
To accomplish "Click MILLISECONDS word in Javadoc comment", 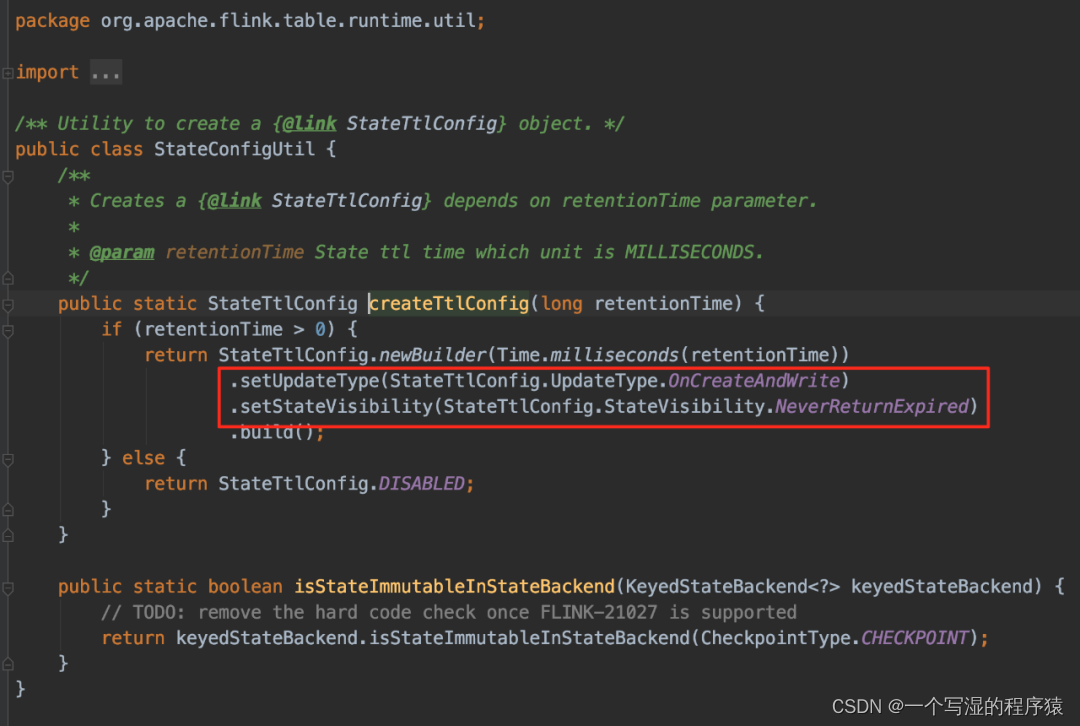I will [x=689, y=252].
